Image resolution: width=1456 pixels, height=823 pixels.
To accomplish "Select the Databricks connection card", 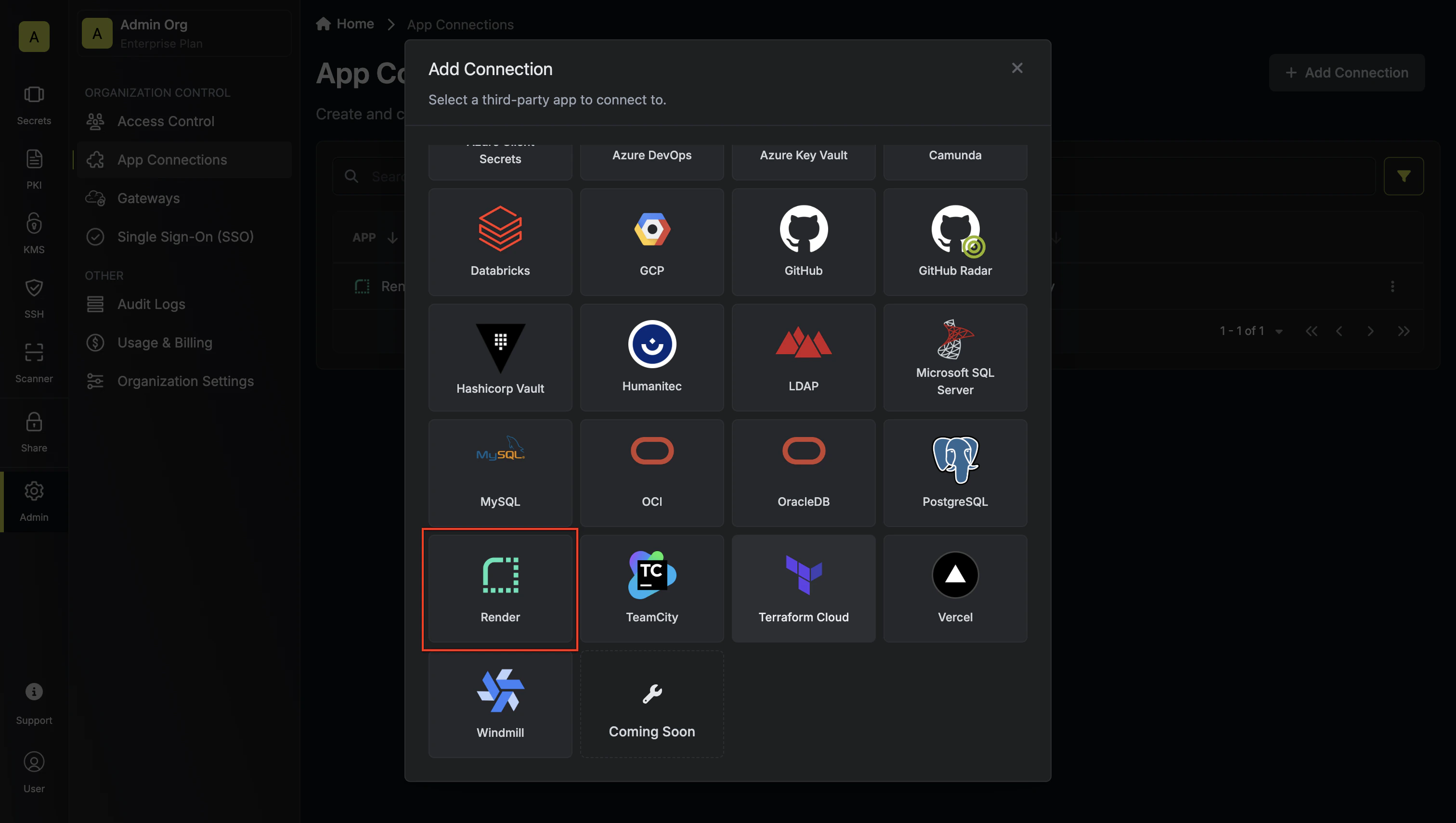I will click(500, 242).
